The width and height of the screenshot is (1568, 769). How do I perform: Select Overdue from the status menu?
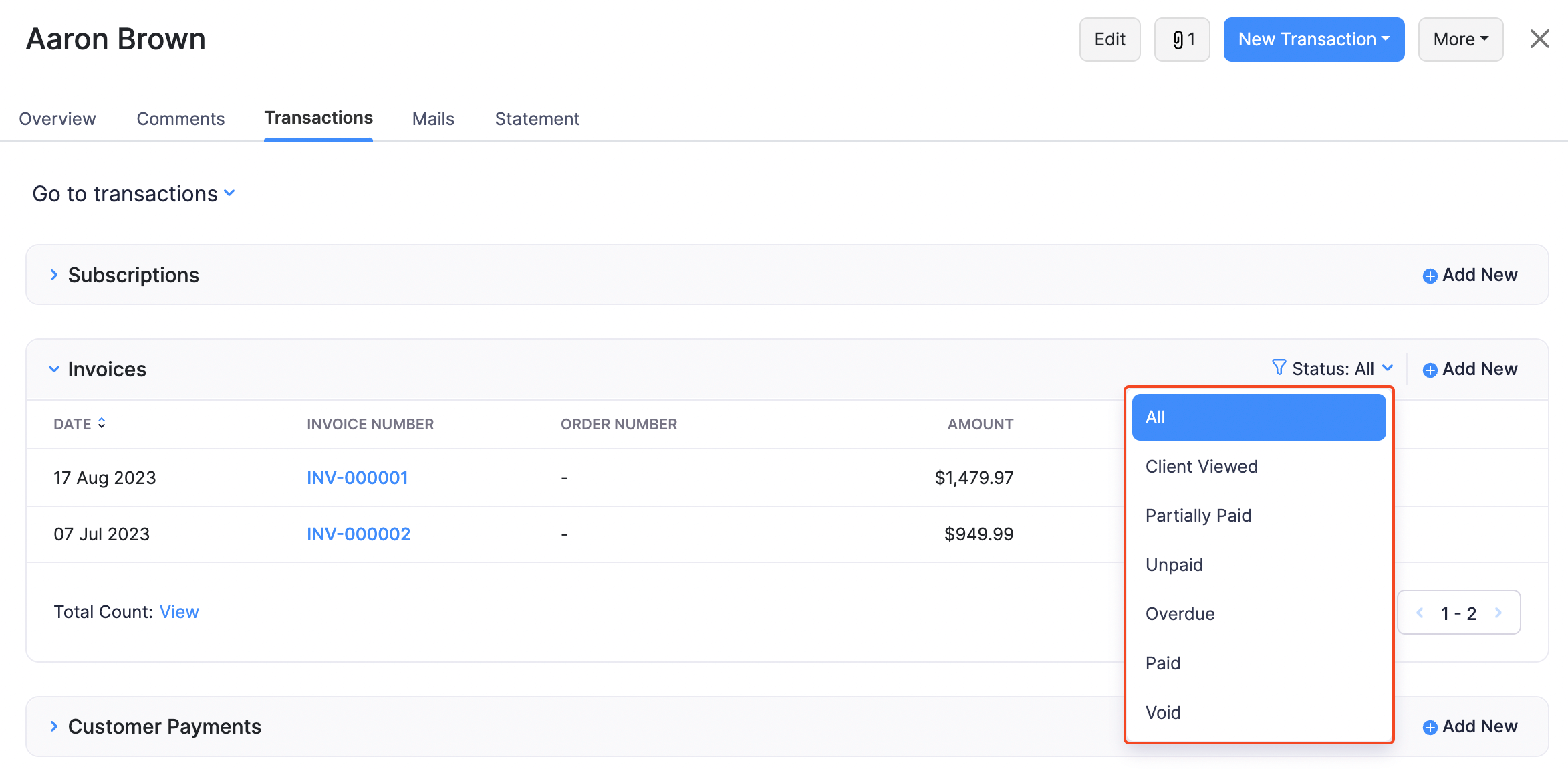click(1180, 613)
